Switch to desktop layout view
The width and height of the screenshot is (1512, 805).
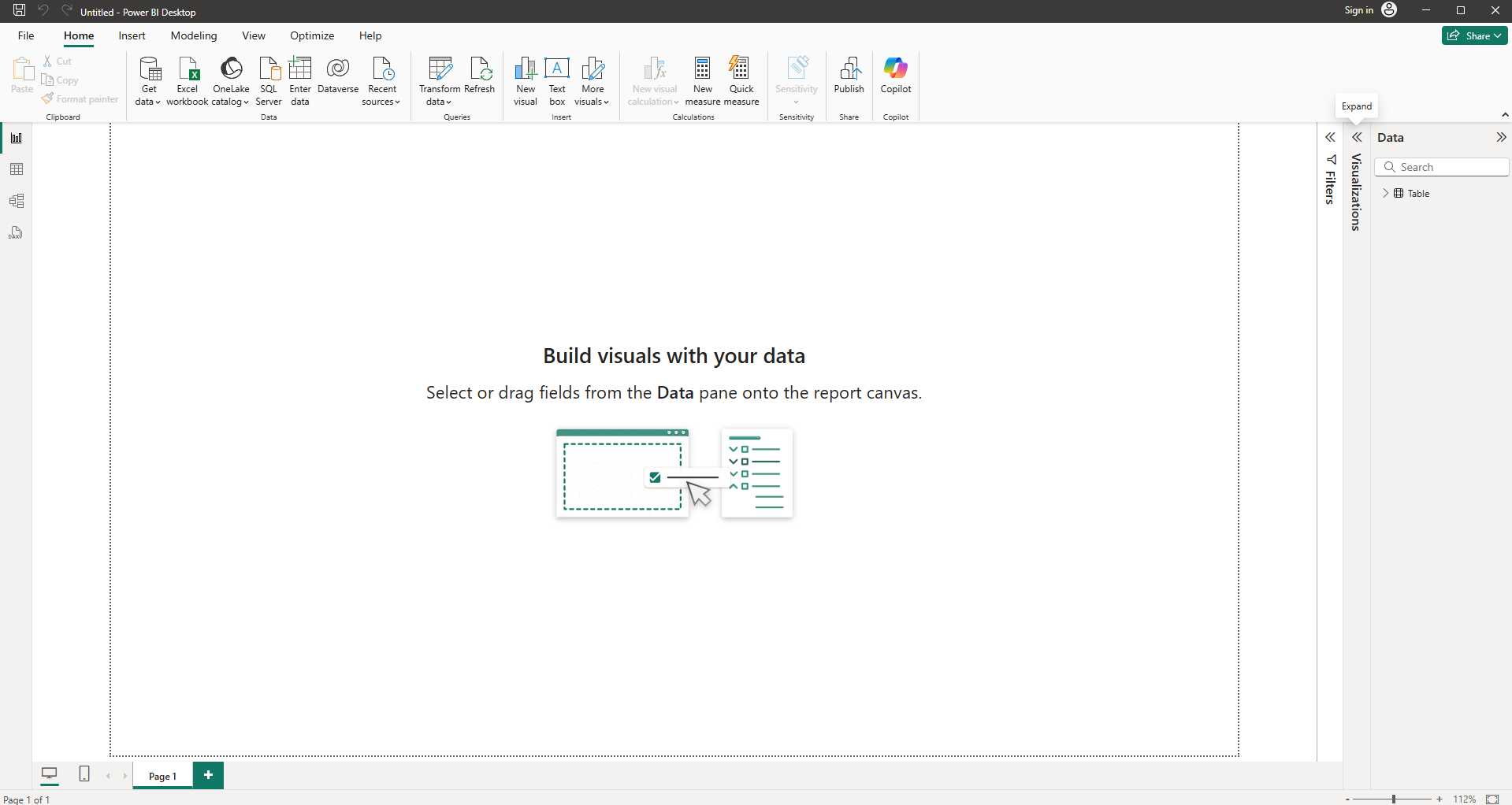tap(50, 774)
